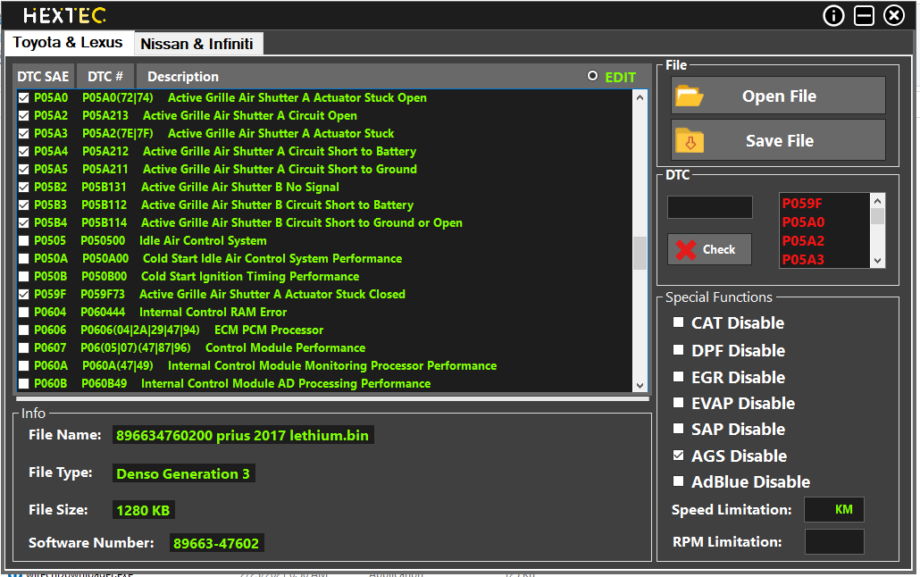Image resolution: width=920 pixels, height=577 pixels.
Task: Check the P0607 Control Module Performance checkbox
Action: [x=23, y=348]
